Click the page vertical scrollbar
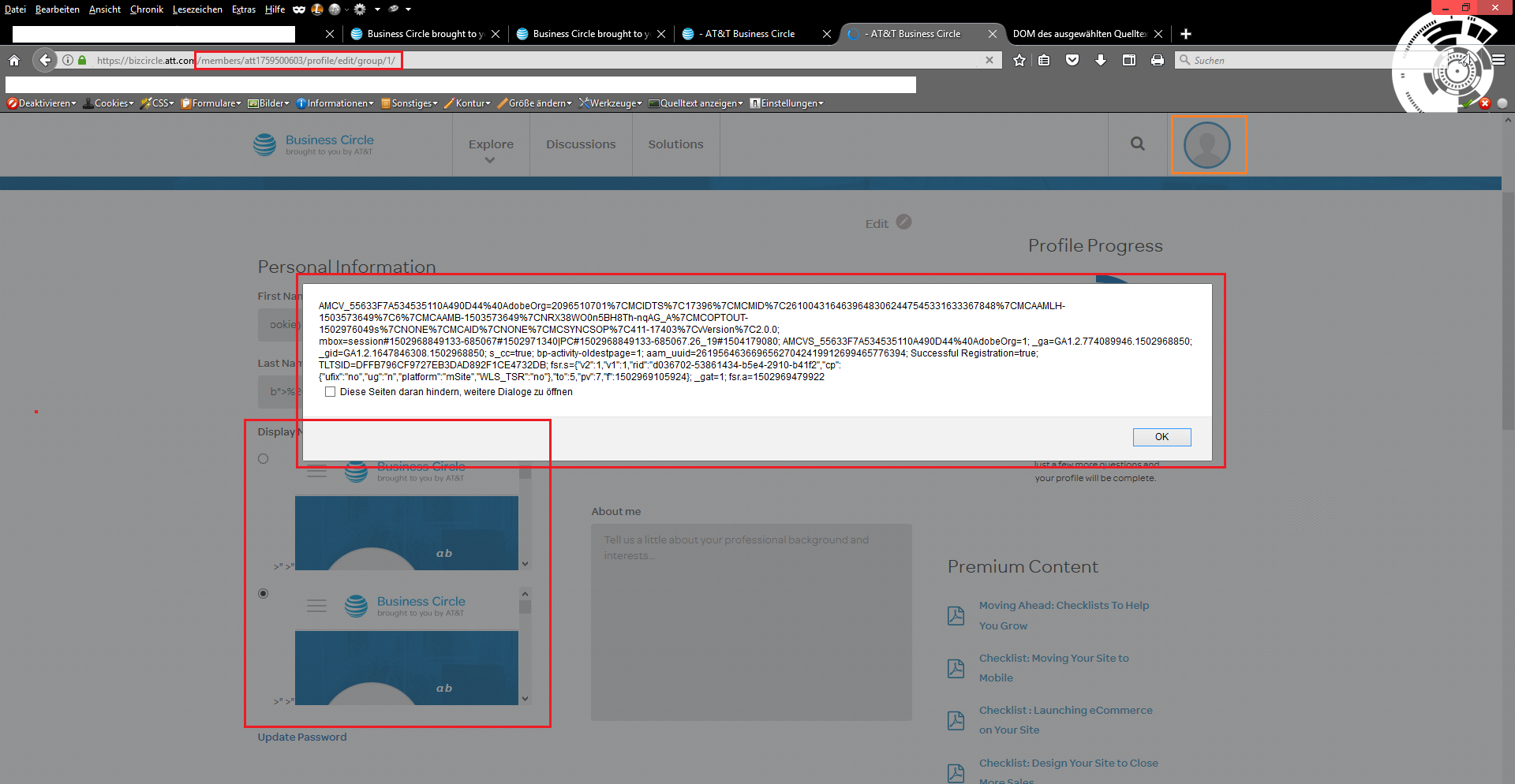The width and height of the screenshot is (1515, 784). click(1508, 311)
